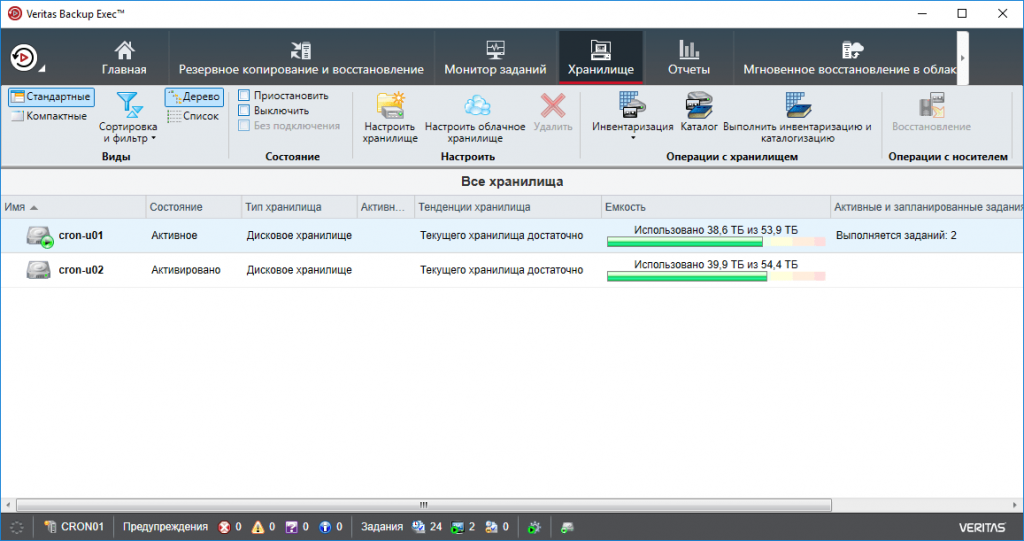Switch to Монитор заданий tab
The height and width of the screenshot is (541, 1024).
point(495,57)
